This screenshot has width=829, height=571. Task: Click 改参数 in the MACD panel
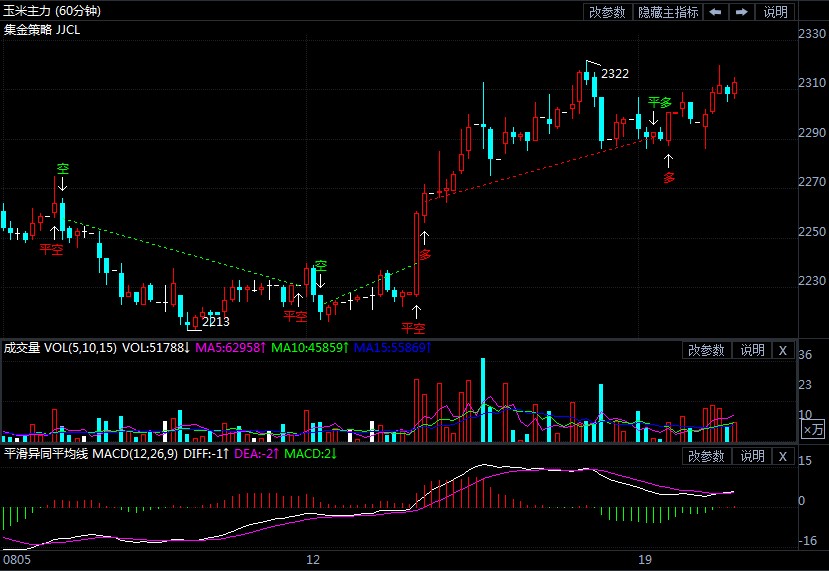(706, 456)
